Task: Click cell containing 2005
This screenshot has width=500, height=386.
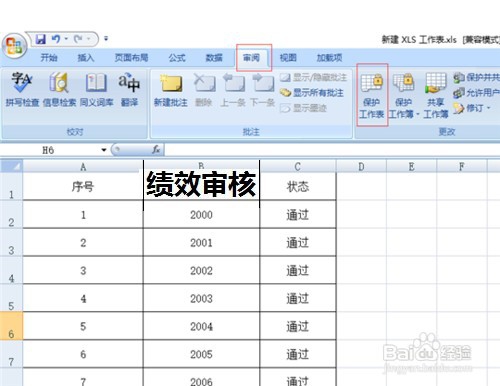Action: 201,354
